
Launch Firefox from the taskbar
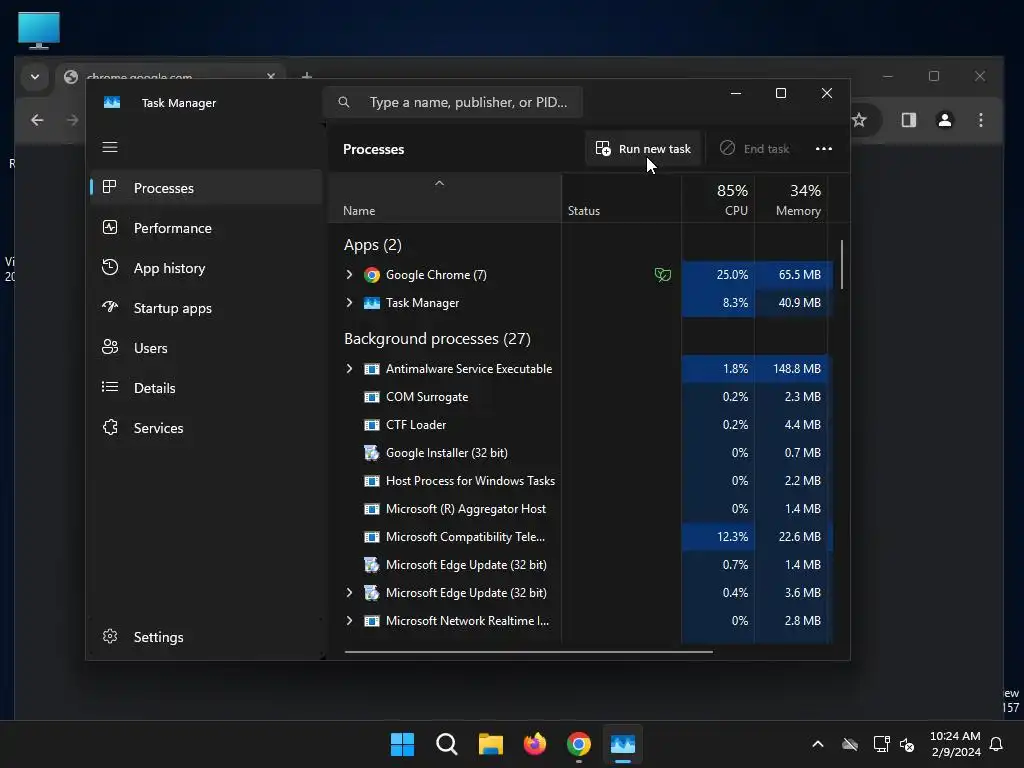[535, 744]
